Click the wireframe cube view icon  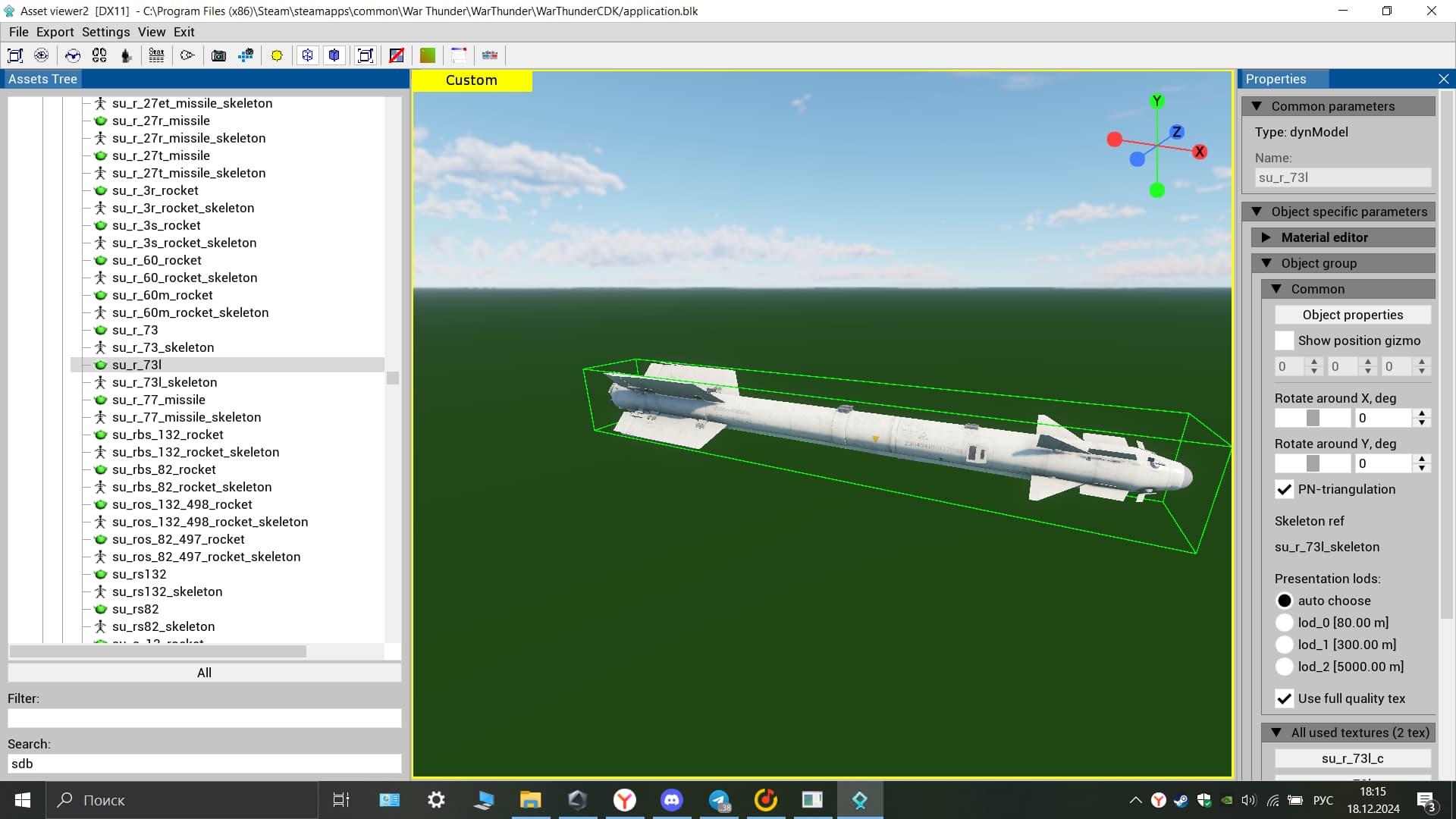[x=307, y=55]
